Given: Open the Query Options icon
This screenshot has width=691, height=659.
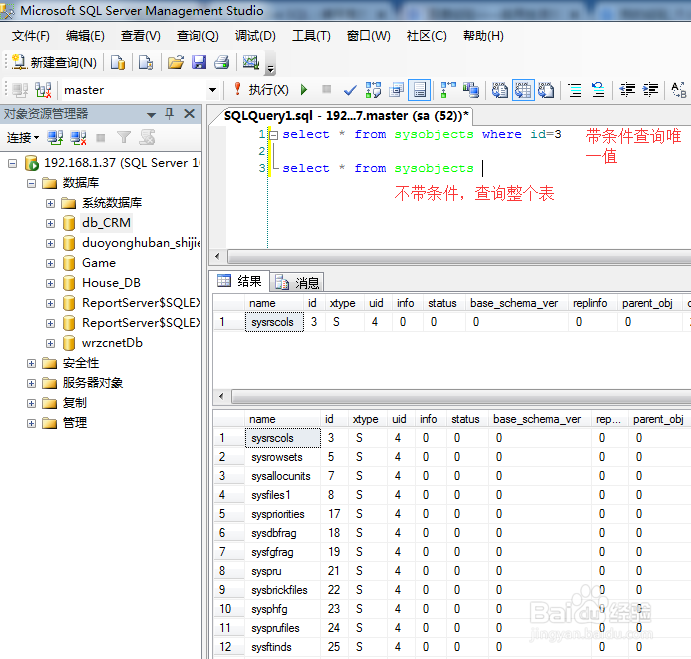Looking at the screenshot, I should 396,90.
